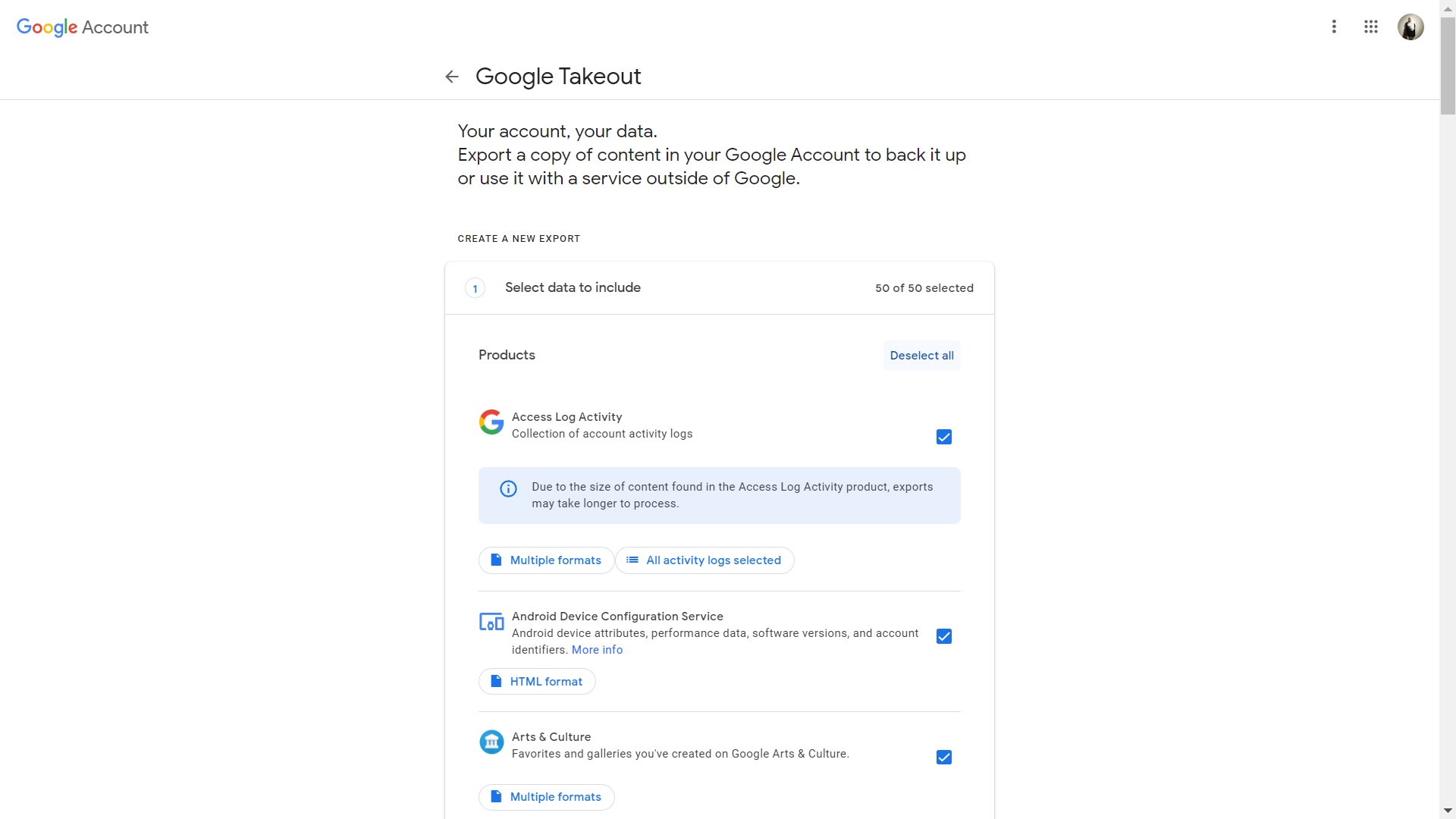Click the Google Takeout page title
Screen dimensions: 1456x819
click(558, 77)
